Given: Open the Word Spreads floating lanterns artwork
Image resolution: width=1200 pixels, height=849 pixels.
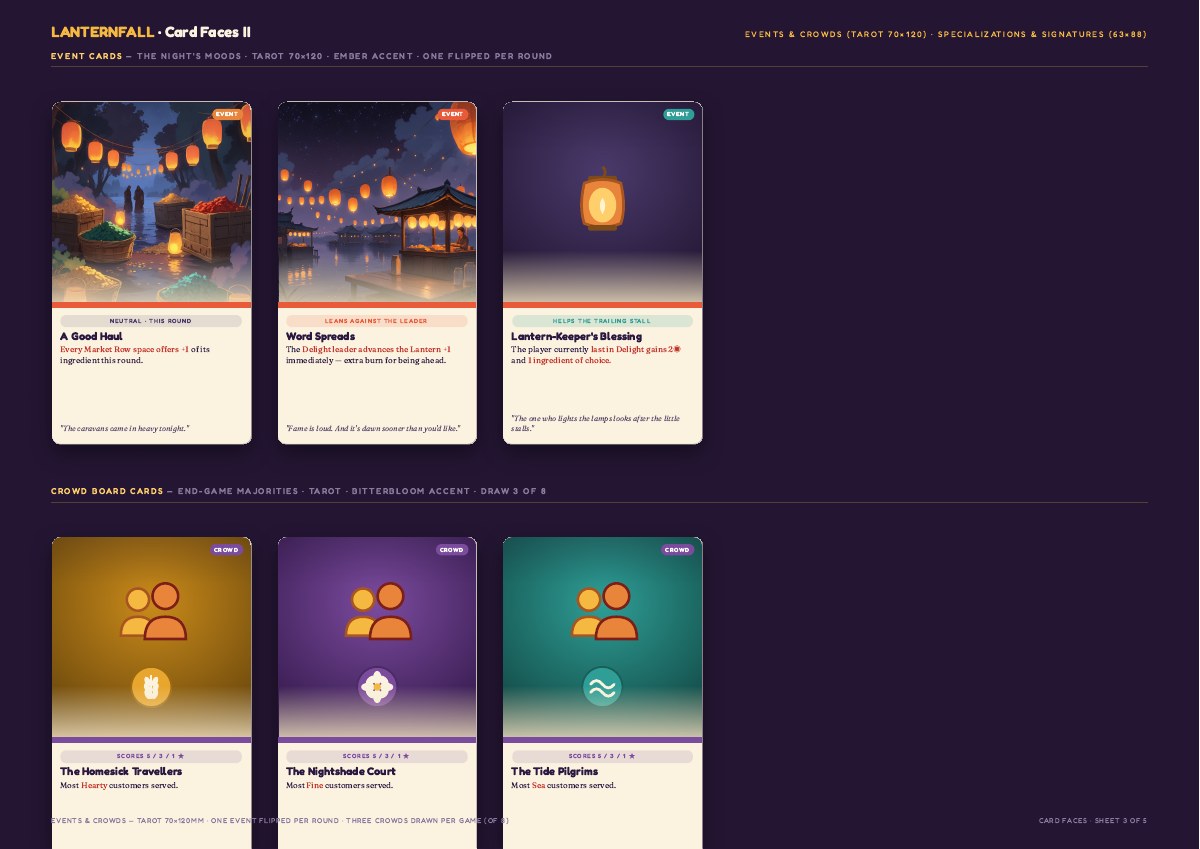Looking at the screenshot, I should pos(377,202).
